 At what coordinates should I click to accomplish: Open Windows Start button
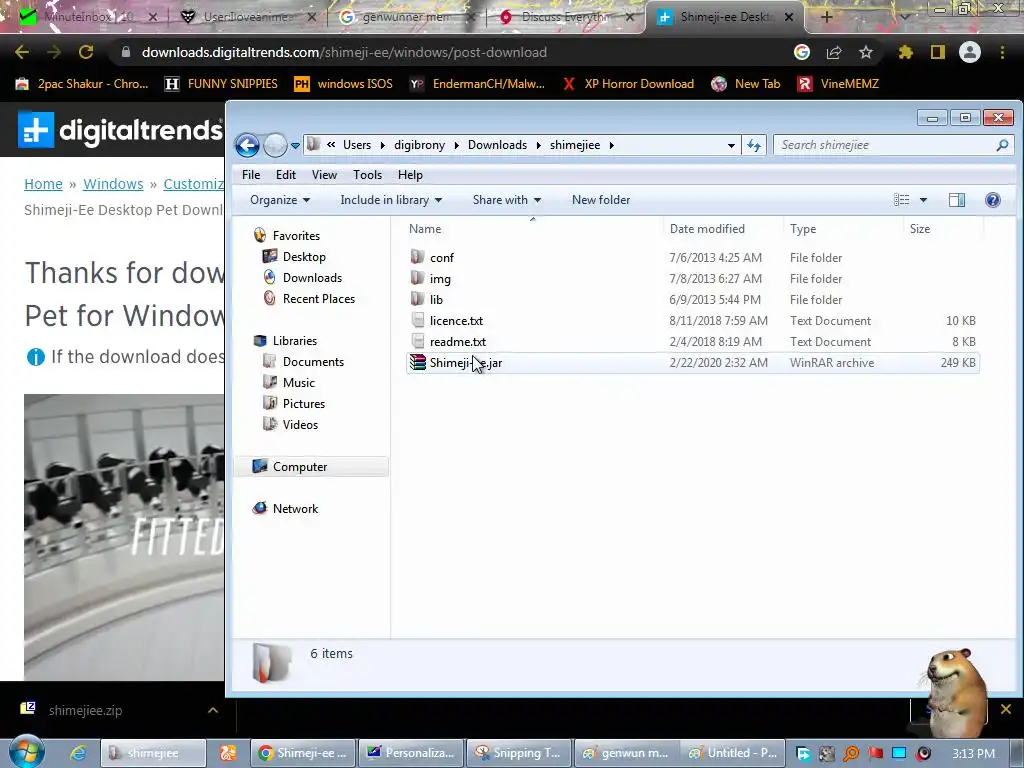click(26, 752)
